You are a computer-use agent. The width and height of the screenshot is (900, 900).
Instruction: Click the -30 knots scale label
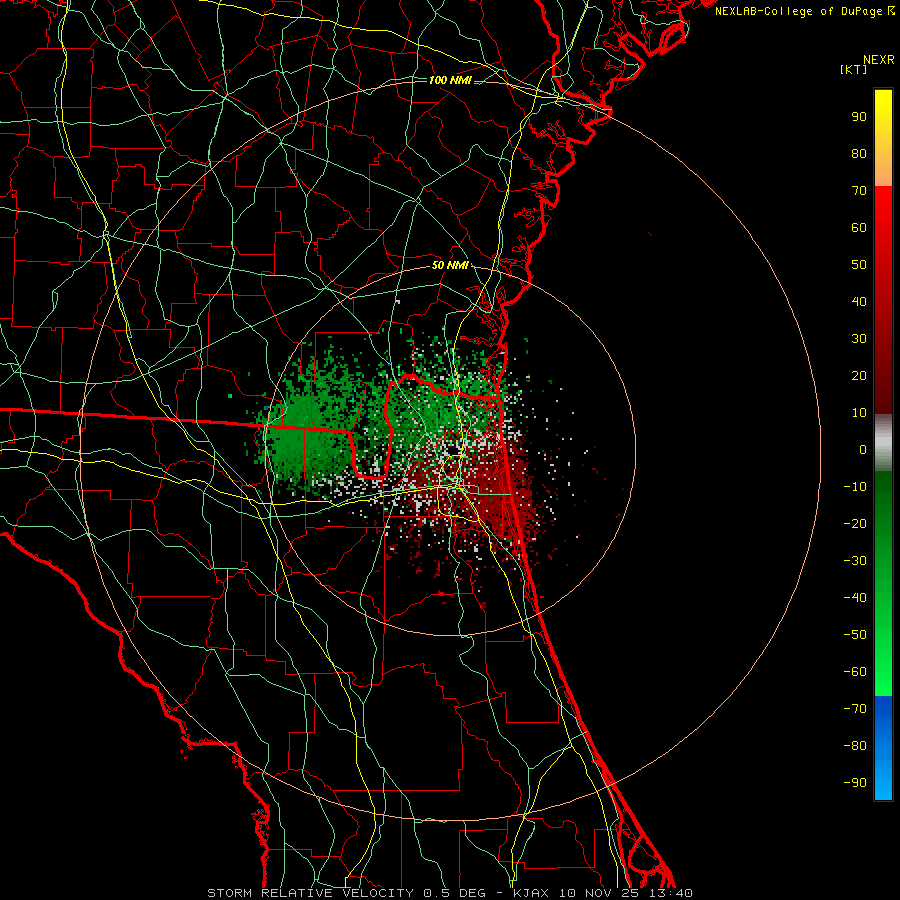(855, 561)
